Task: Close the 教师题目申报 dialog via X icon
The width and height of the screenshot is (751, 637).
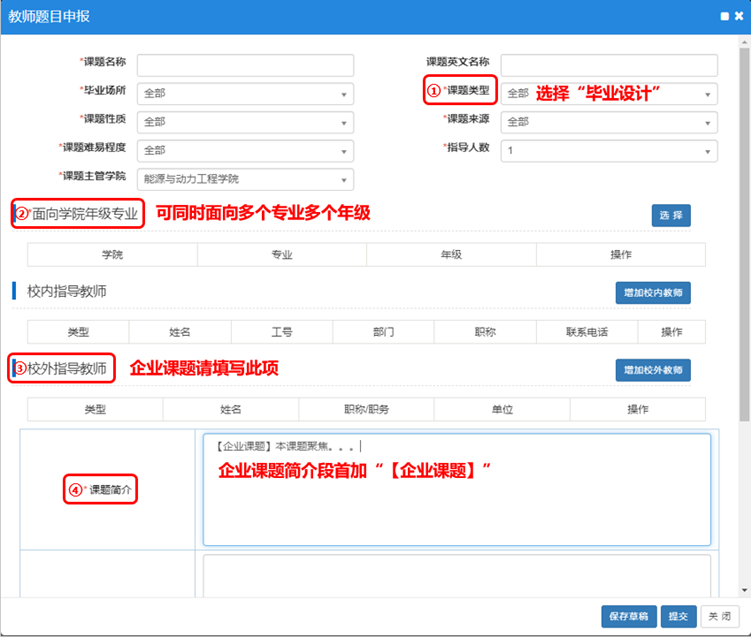Action: (737, 16)
